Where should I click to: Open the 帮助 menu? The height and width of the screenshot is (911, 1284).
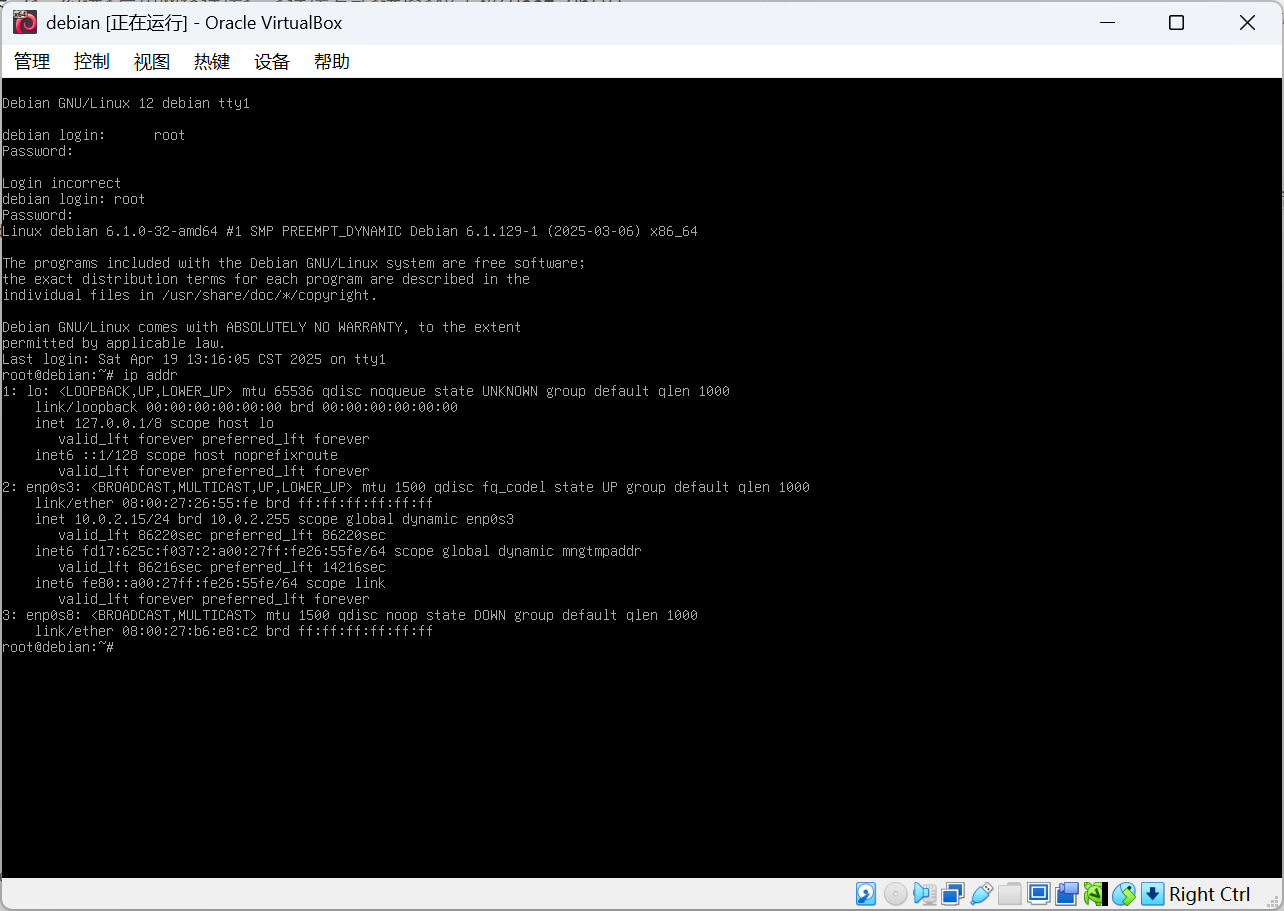pyautogui.click(x=332, y=62)
